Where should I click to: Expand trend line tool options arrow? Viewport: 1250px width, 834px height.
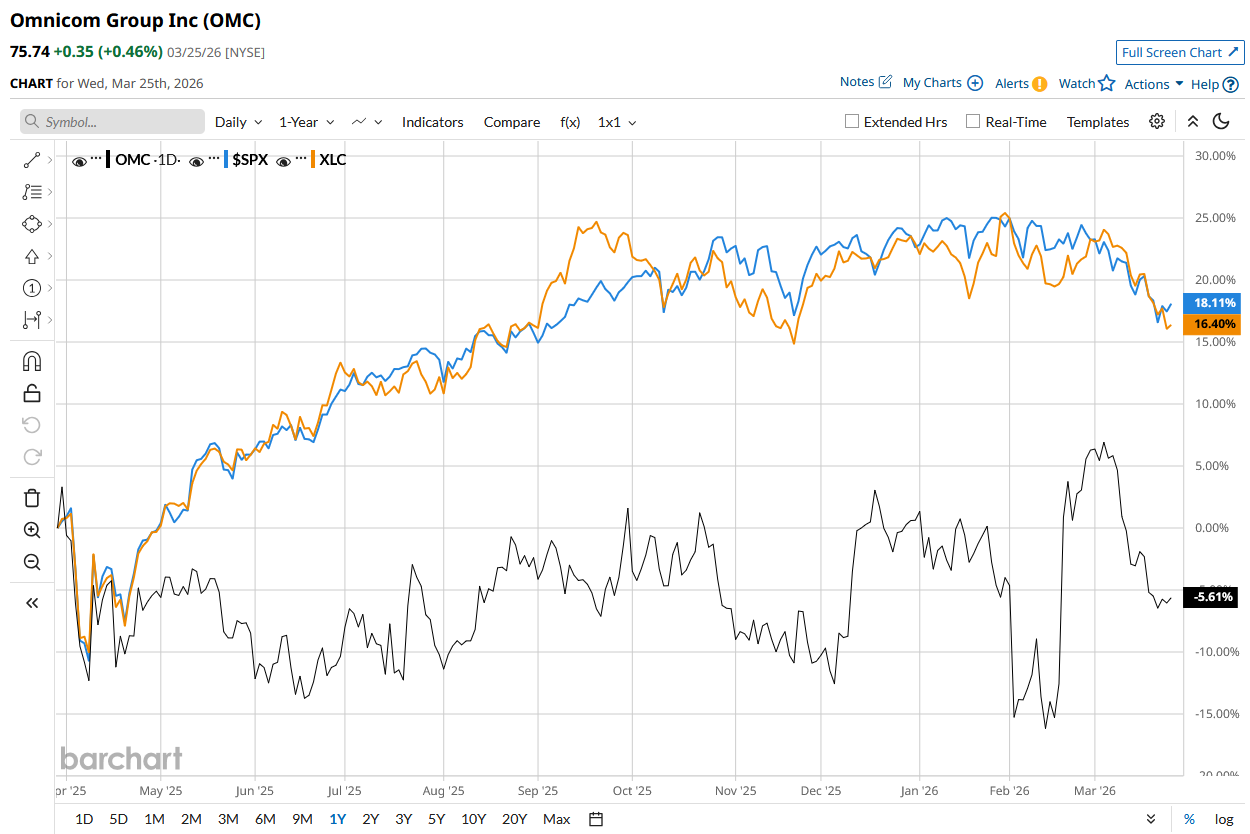click(x=49, y=159)
